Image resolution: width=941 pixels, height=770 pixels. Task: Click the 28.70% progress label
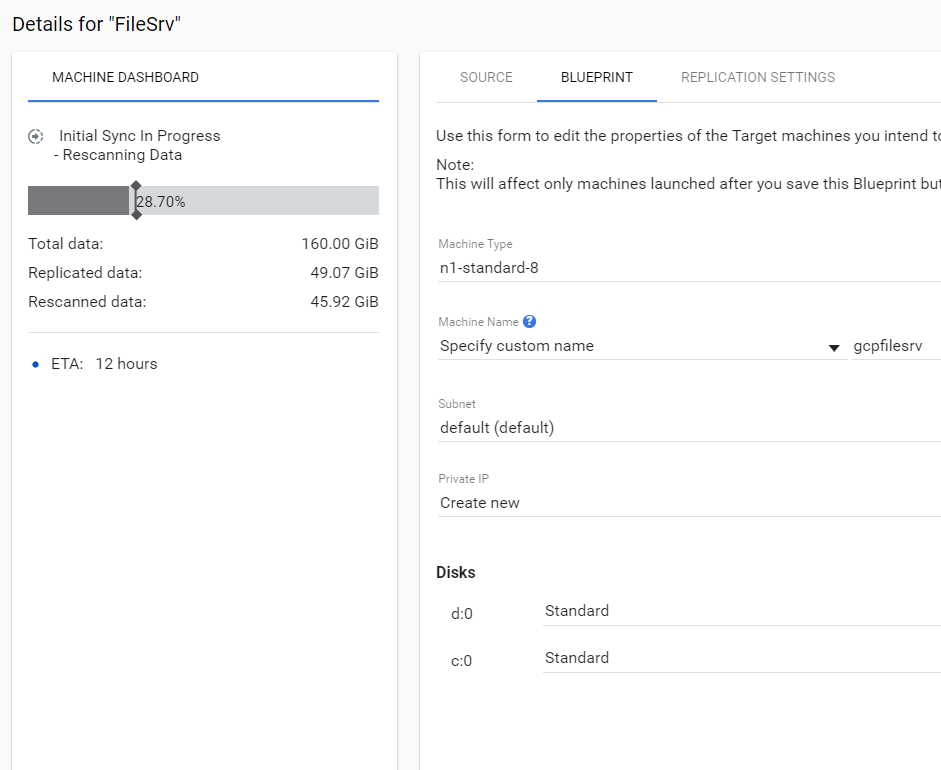tap(161, 202)
